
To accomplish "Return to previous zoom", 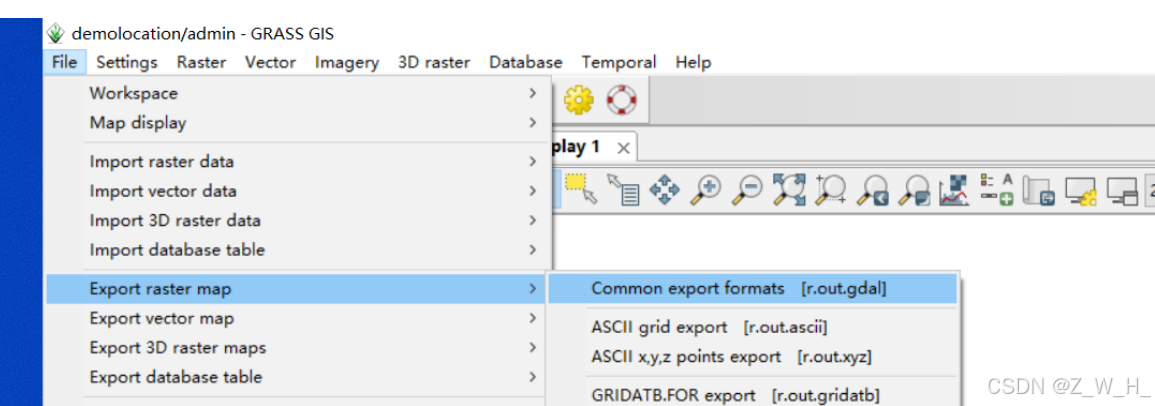I will point(874,190).
